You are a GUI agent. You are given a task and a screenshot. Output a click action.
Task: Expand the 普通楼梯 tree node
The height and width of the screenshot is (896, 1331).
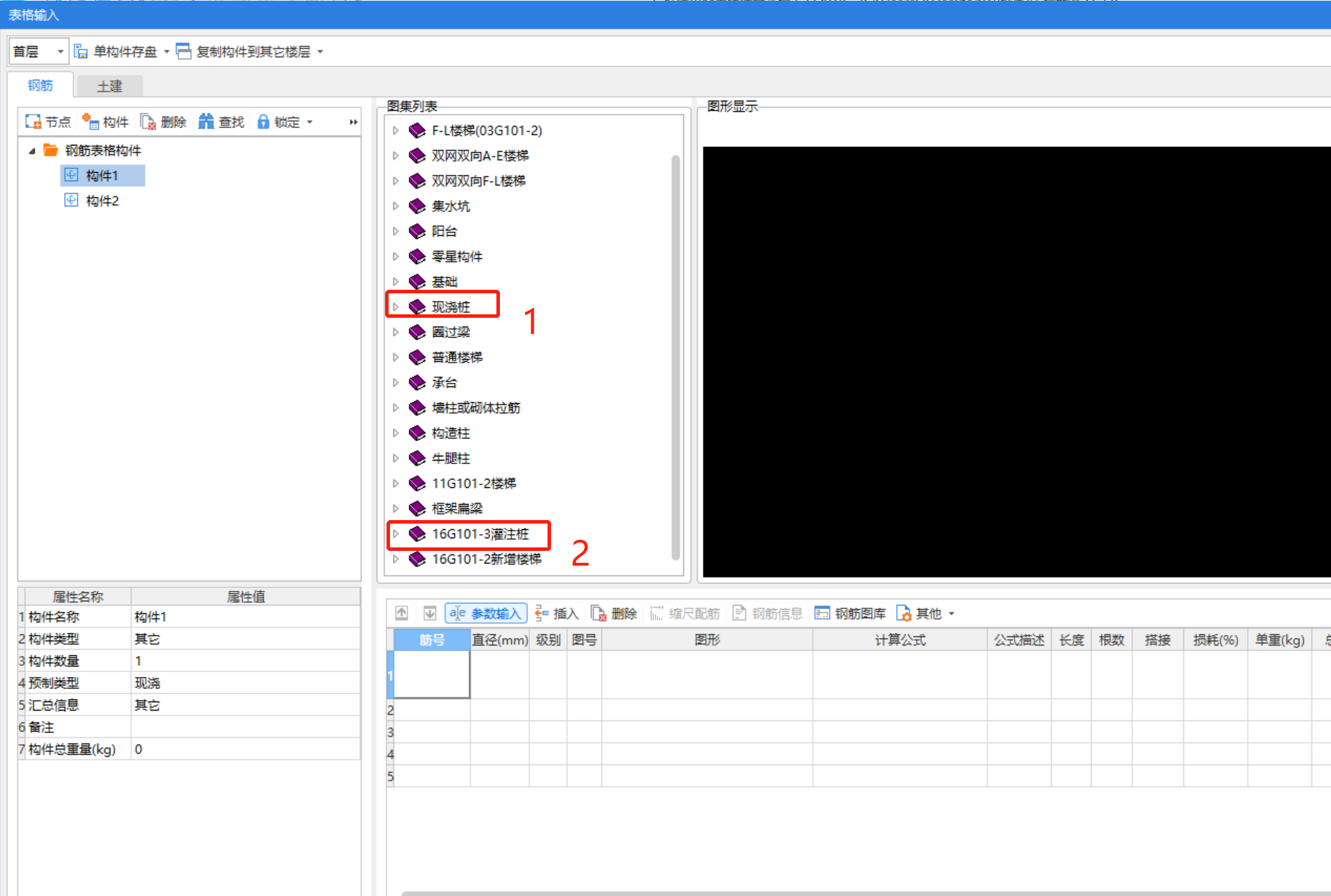click(396, 357)
